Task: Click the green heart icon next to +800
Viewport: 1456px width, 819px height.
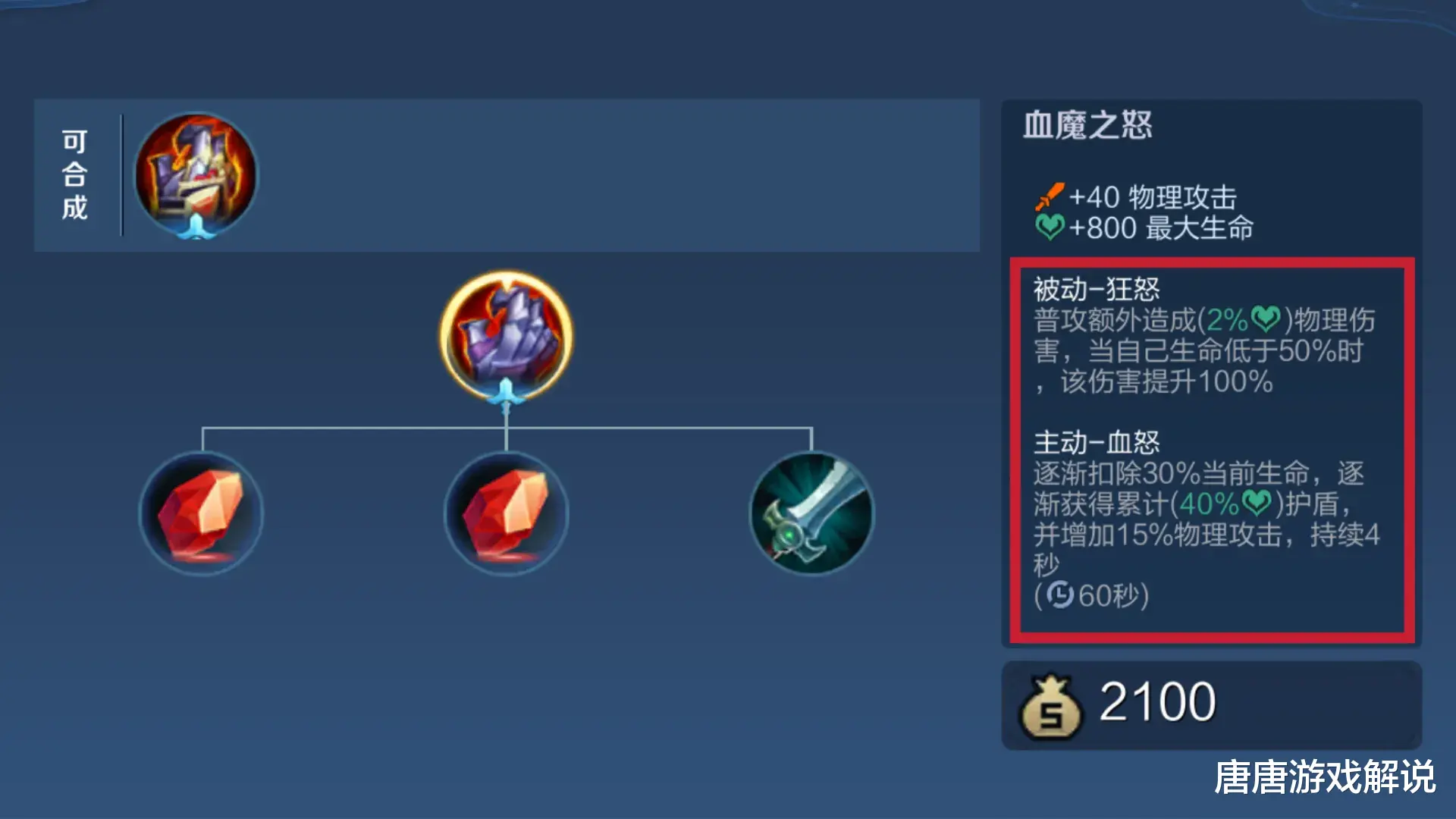Action: click(1050, 227)
